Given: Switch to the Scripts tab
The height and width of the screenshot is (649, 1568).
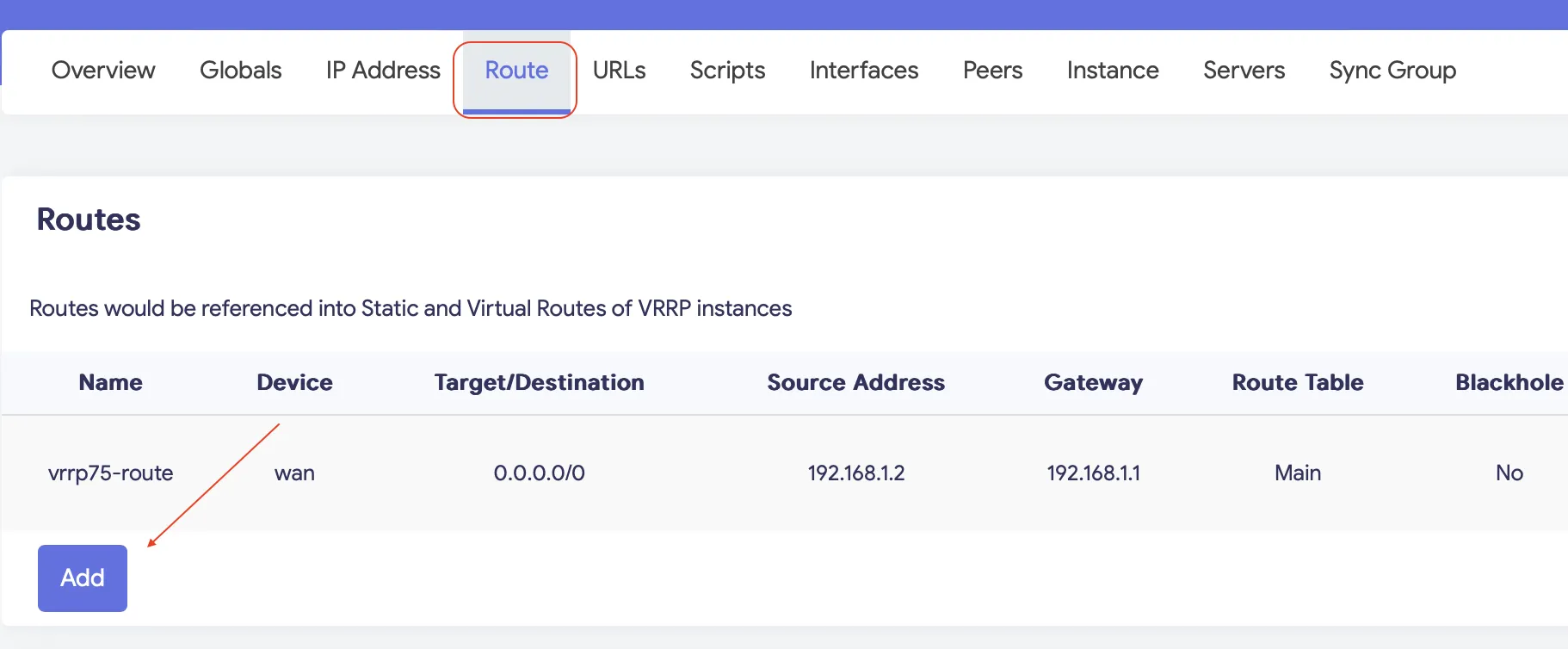Looking at the screenshot, I should click(727, 71).
